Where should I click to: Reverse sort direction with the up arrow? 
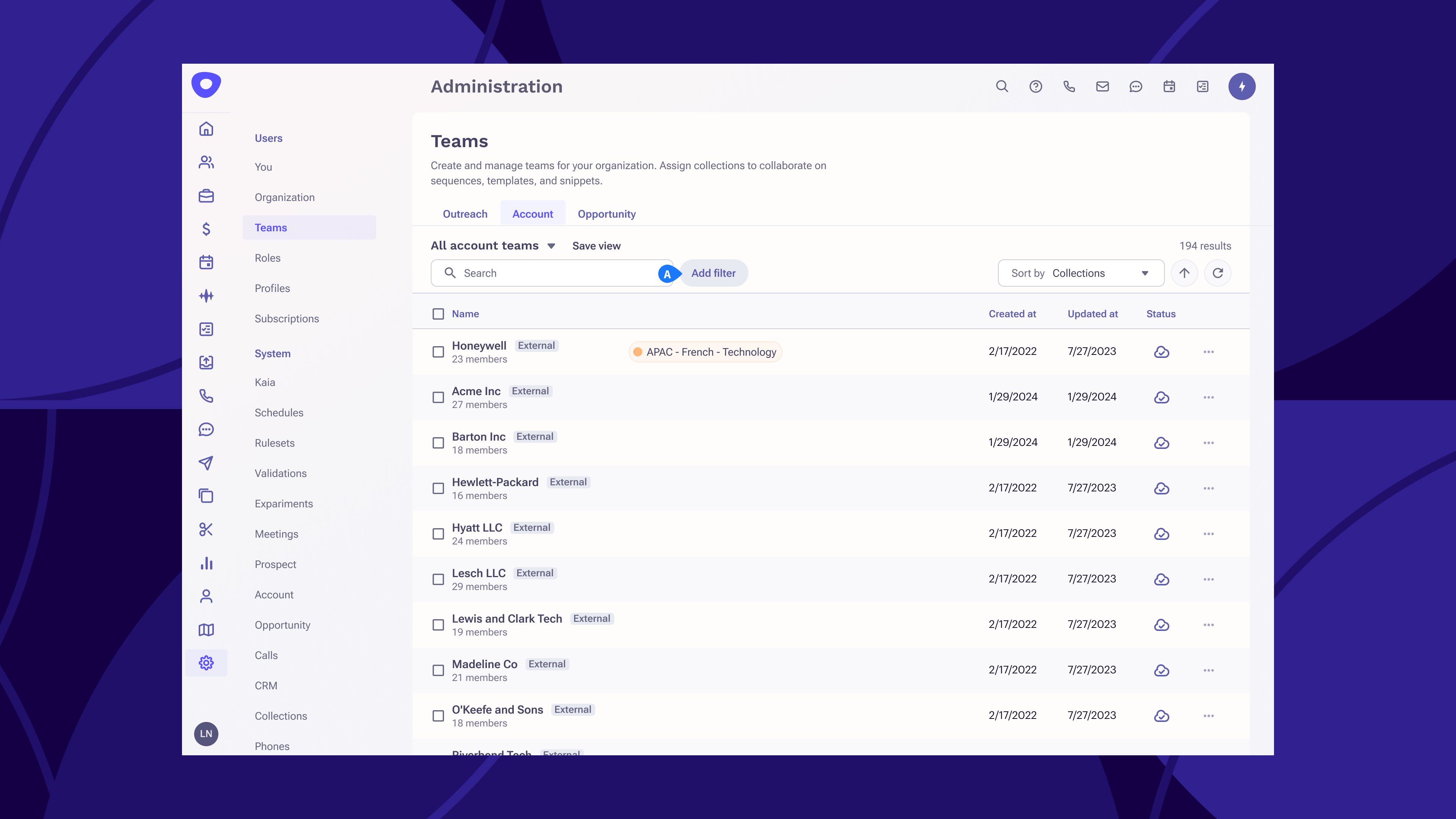[x=1184, y=273]
